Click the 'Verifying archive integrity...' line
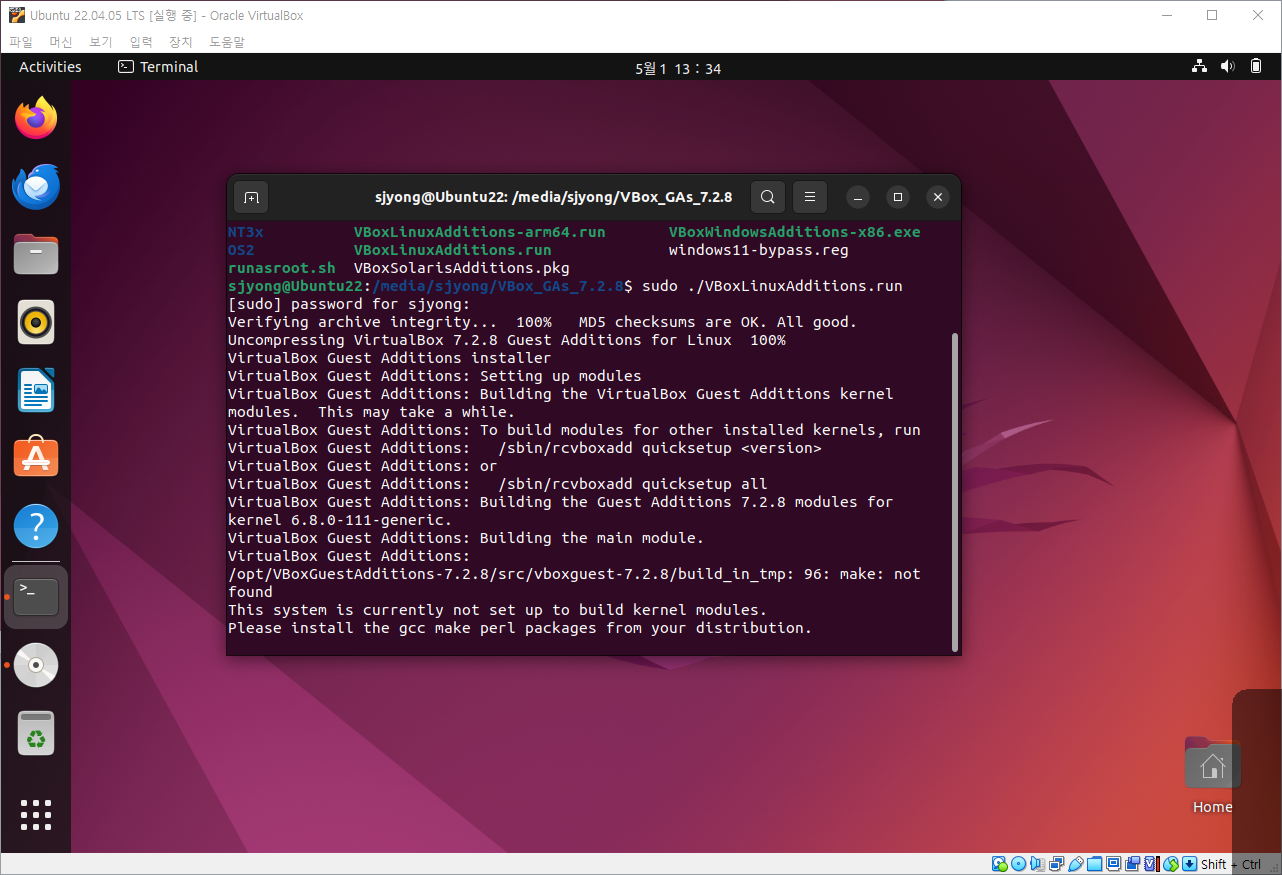 (x=543, y=322)
